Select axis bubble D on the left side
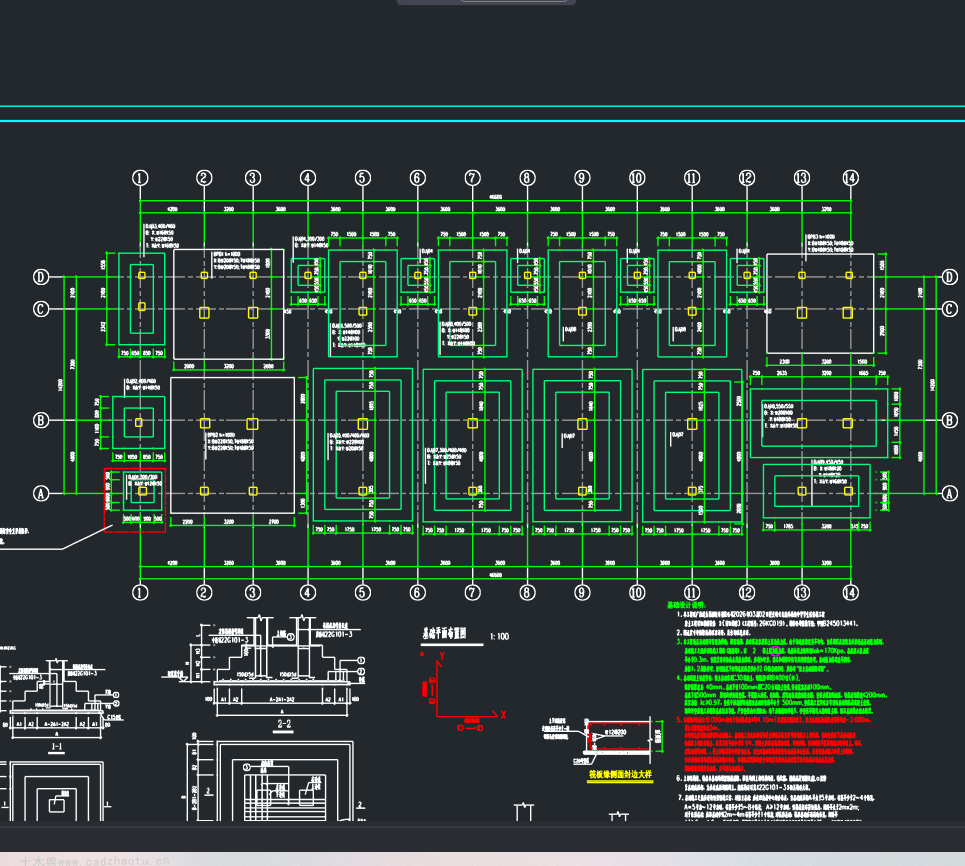Viewport: 965px width, 866px height. (41, 277)
